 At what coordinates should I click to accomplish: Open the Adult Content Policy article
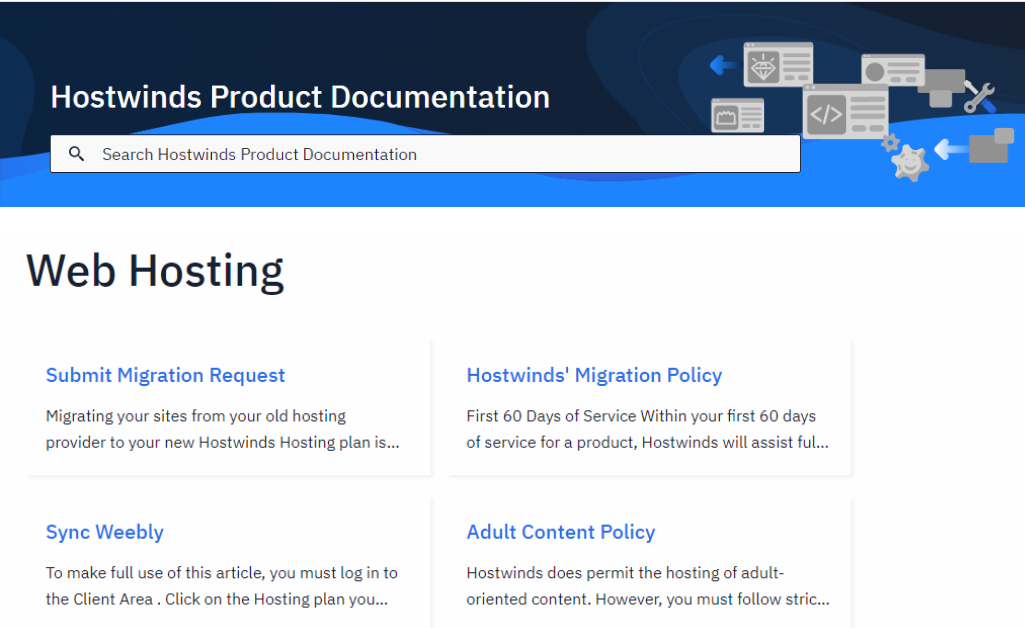(561, 532)
